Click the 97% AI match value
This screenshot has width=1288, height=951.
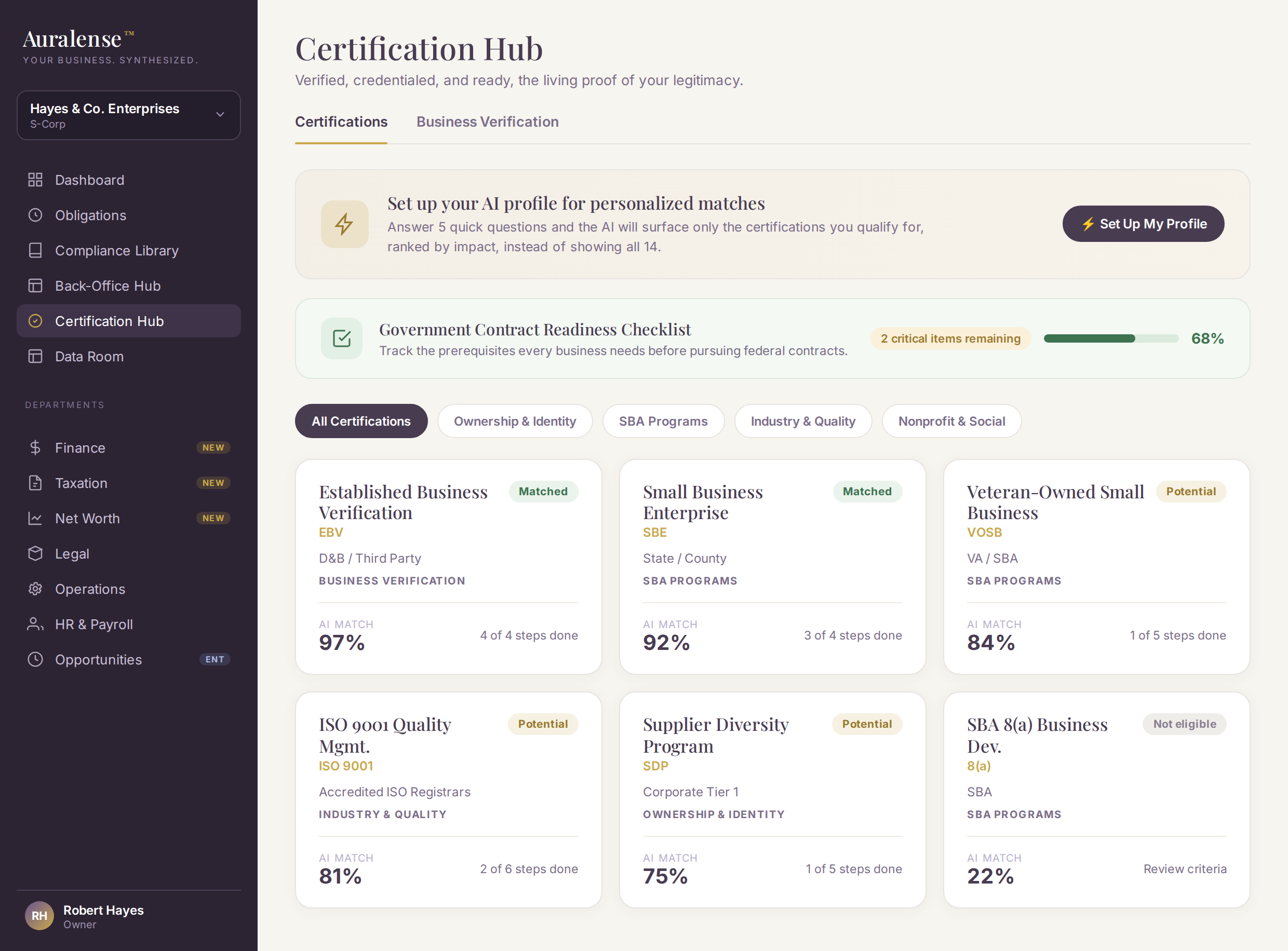[341, 643]
